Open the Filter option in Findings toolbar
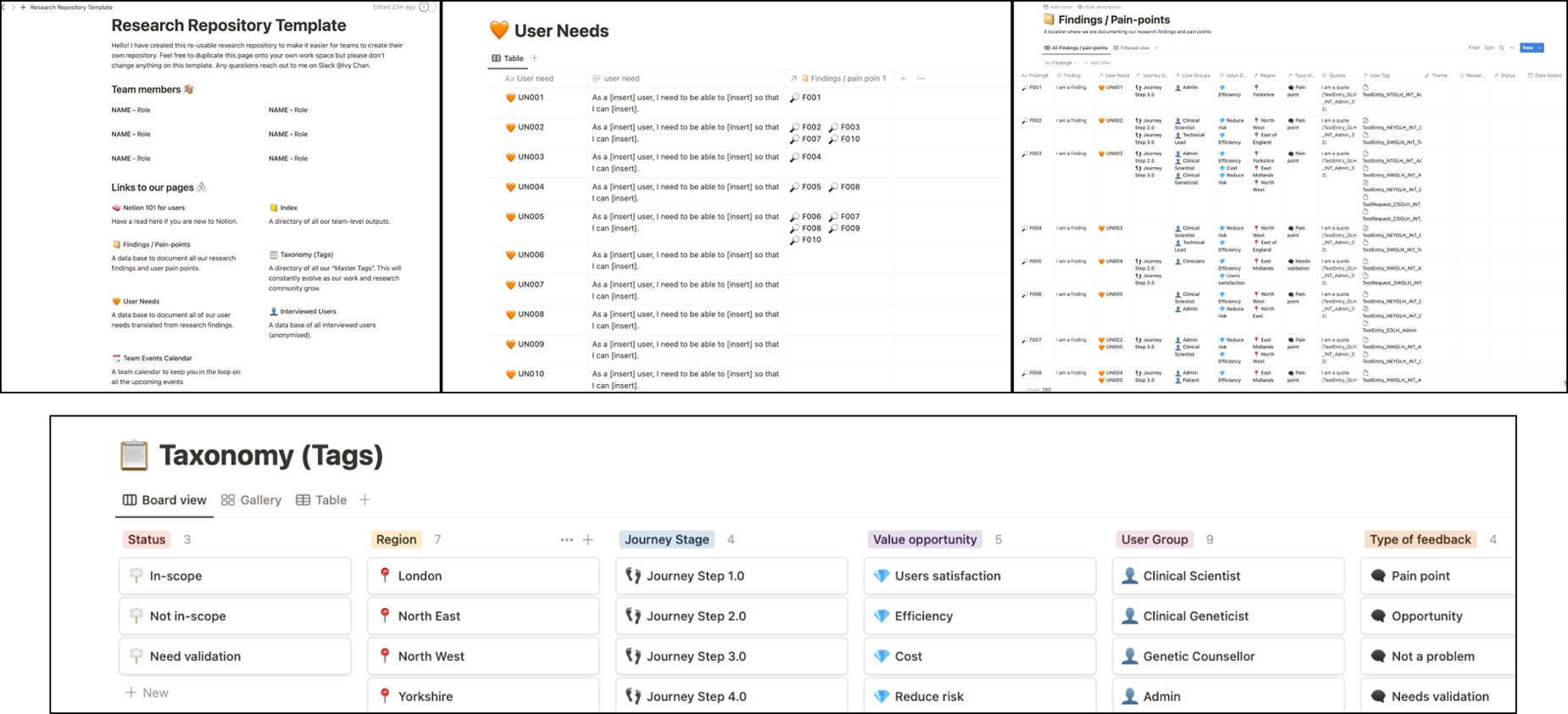 point(1474,47)
